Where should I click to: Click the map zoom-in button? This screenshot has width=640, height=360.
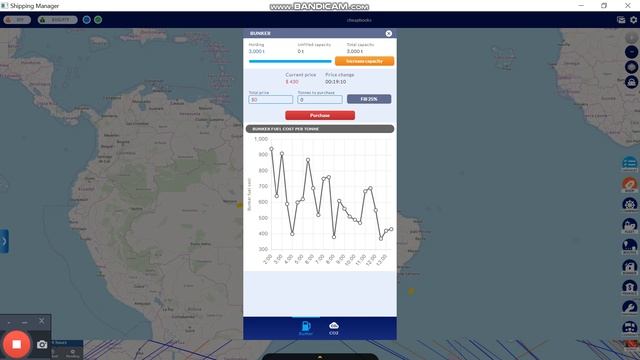click(x=631, y=38)
